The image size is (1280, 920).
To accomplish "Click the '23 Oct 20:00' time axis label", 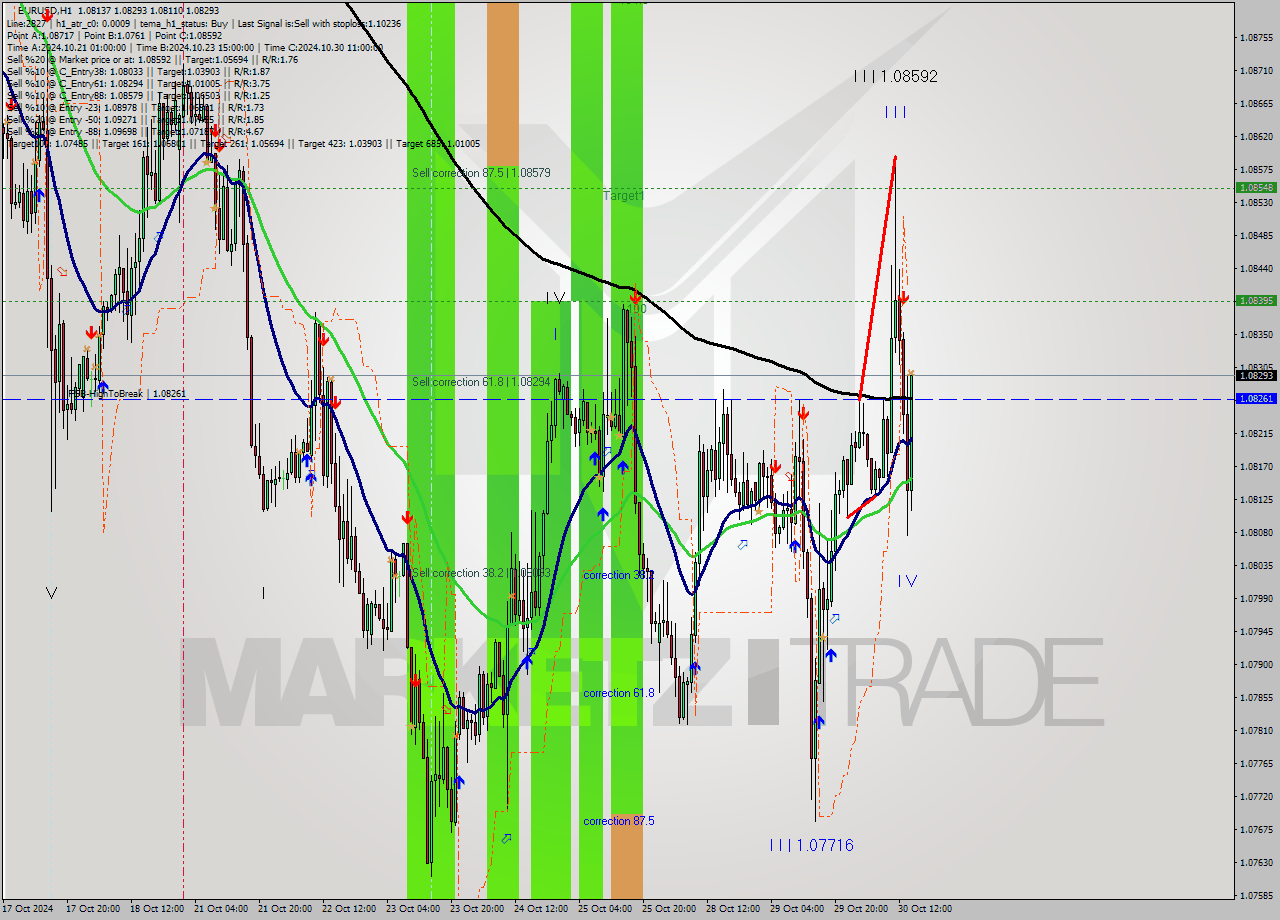I will pyautogui.click(x=477, y=909).
